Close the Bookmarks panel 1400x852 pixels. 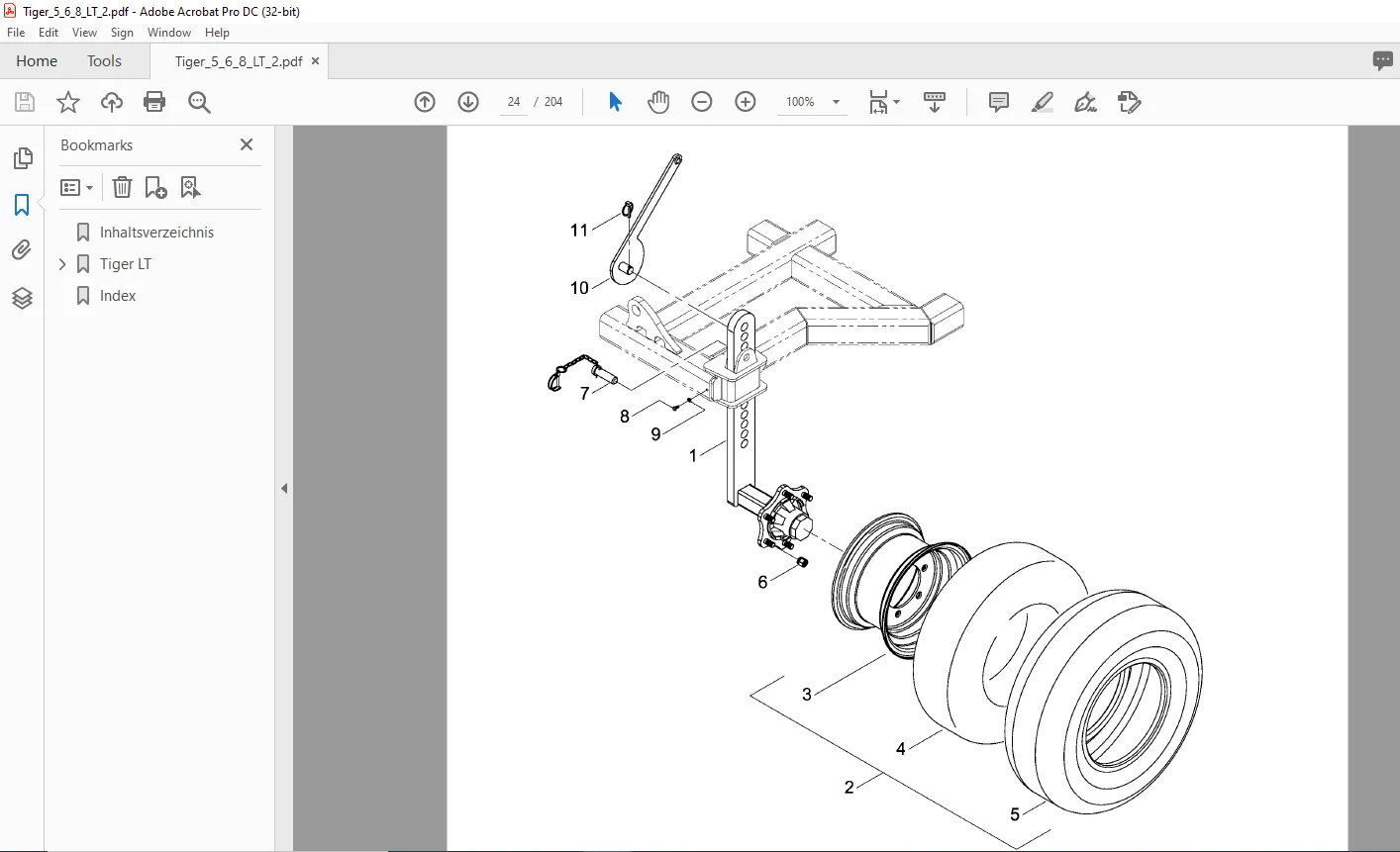(247, 144)
